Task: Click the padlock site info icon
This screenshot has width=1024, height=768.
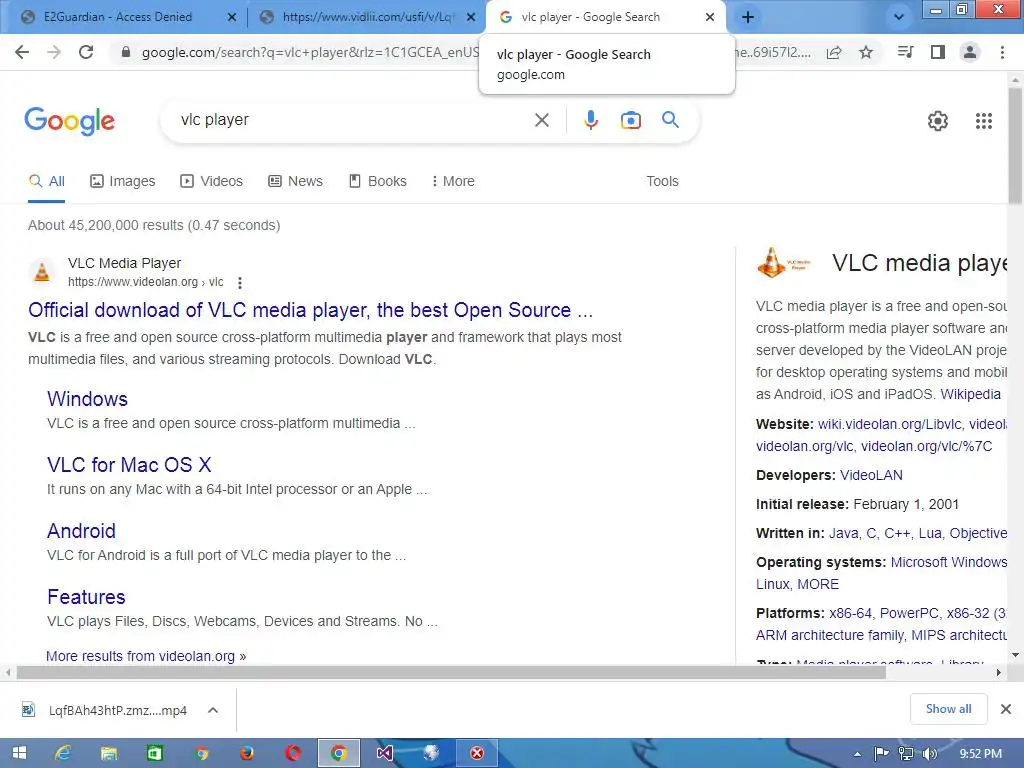Action: 125,52
